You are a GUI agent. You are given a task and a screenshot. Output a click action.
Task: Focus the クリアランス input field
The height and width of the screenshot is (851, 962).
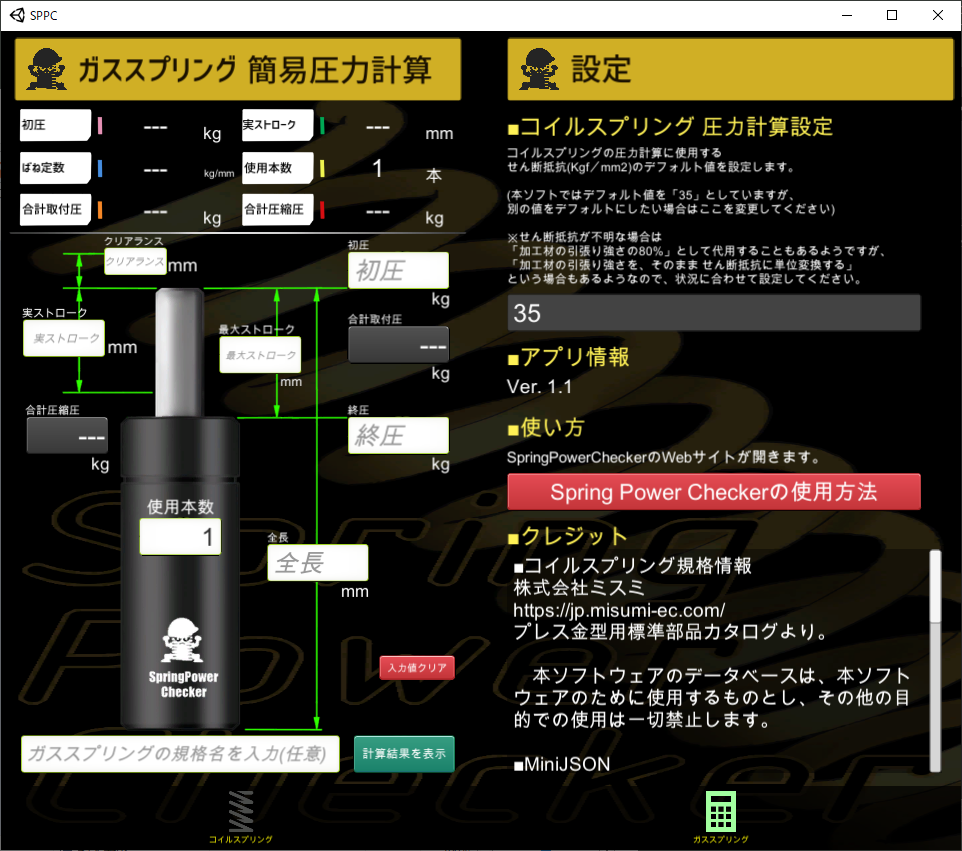135,261
